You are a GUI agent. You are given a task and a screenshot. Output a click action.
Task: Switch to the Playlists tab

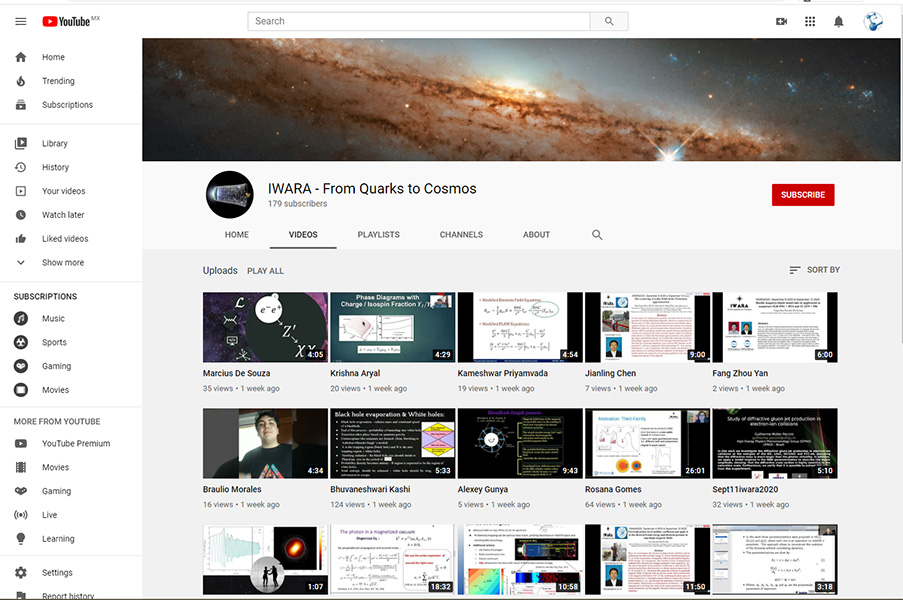[378, 235]
